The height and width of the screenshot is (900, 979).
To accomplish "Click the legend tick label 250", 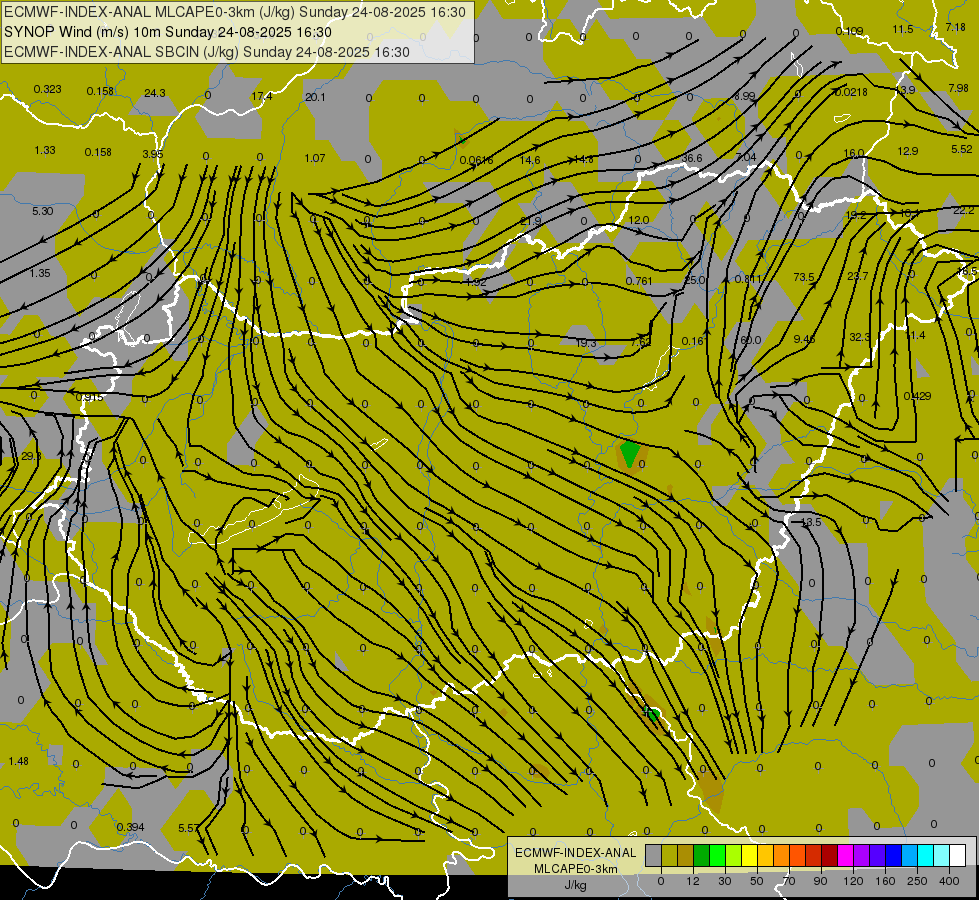I will [x=917, y=881].
